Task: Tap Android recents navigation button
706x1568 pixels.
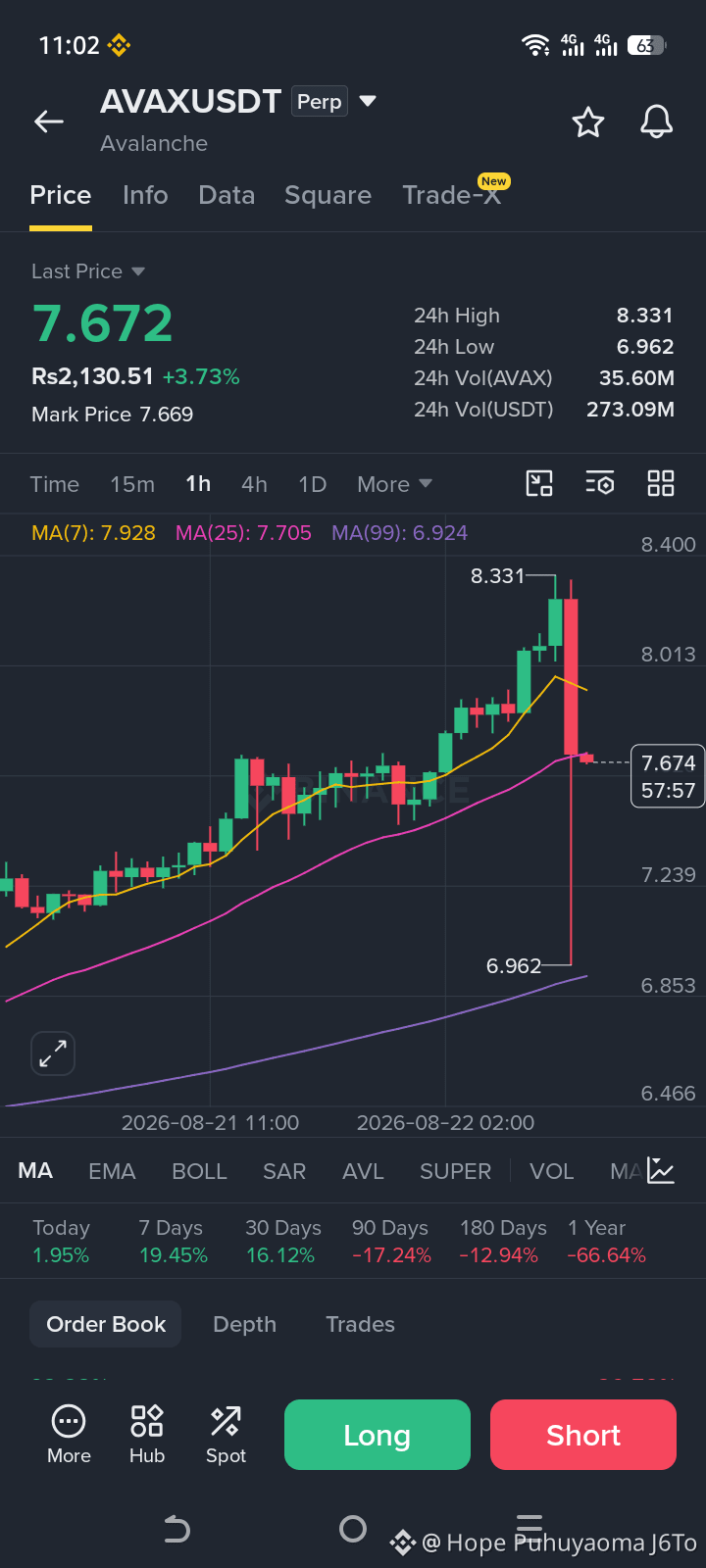Action: coord(529,1525)
